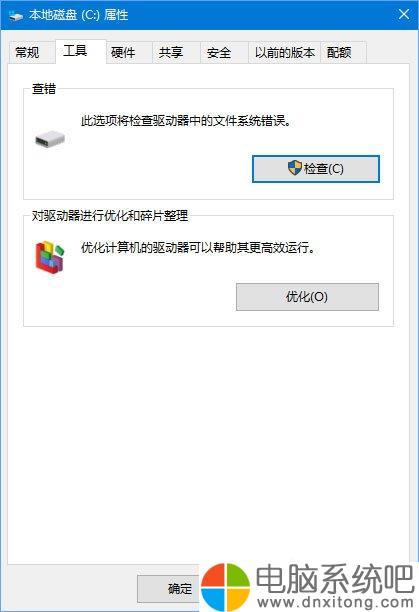Click the 此选项将检查驱动器中的文件系统错误 description
Screen dimensions: 419x612
point(186,121)
